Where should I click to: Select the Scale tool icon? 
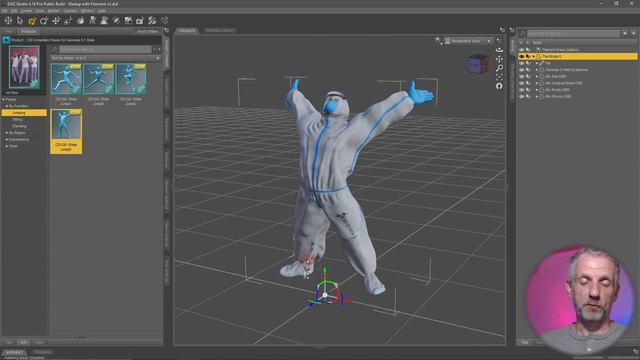tap(68, 20)
